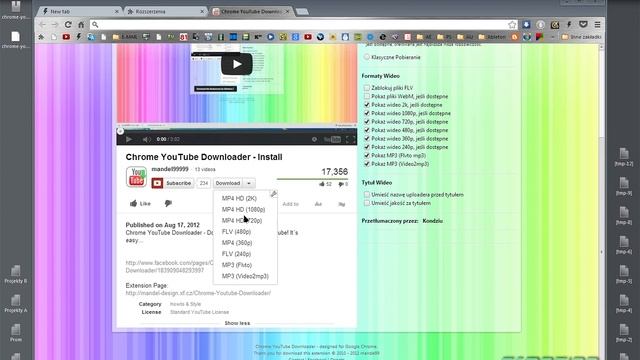Uncheck Pokaż wideo 720p checkbox
The image size is (640, 360).
point(367,122)
